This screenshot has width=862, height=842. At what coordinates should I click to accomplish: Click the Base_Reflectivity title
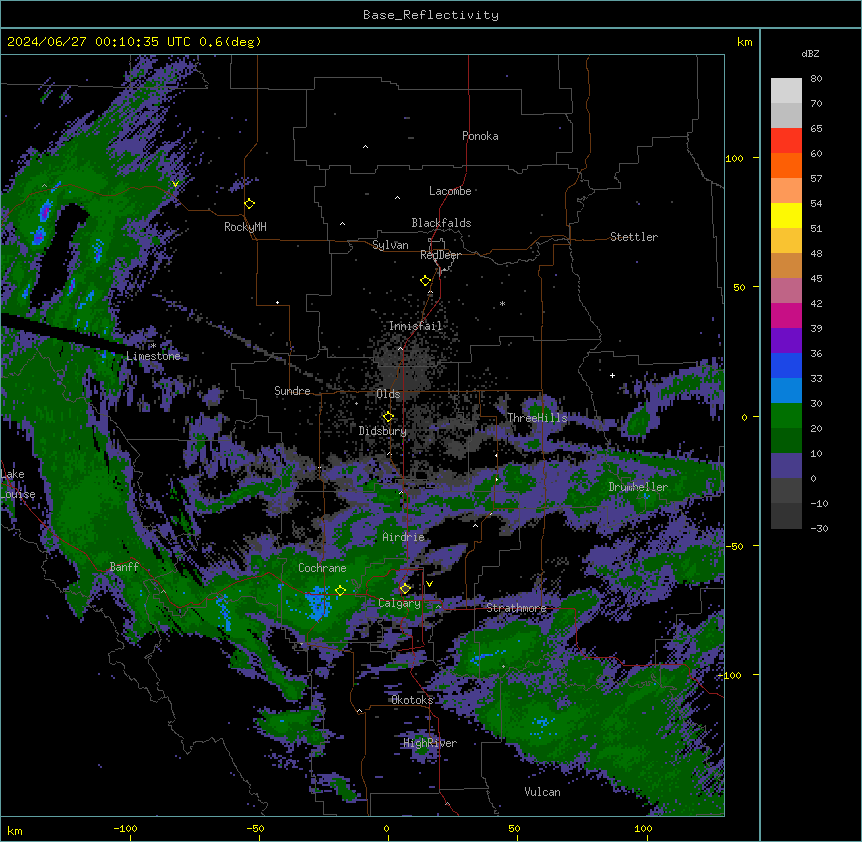click(431, 15)
